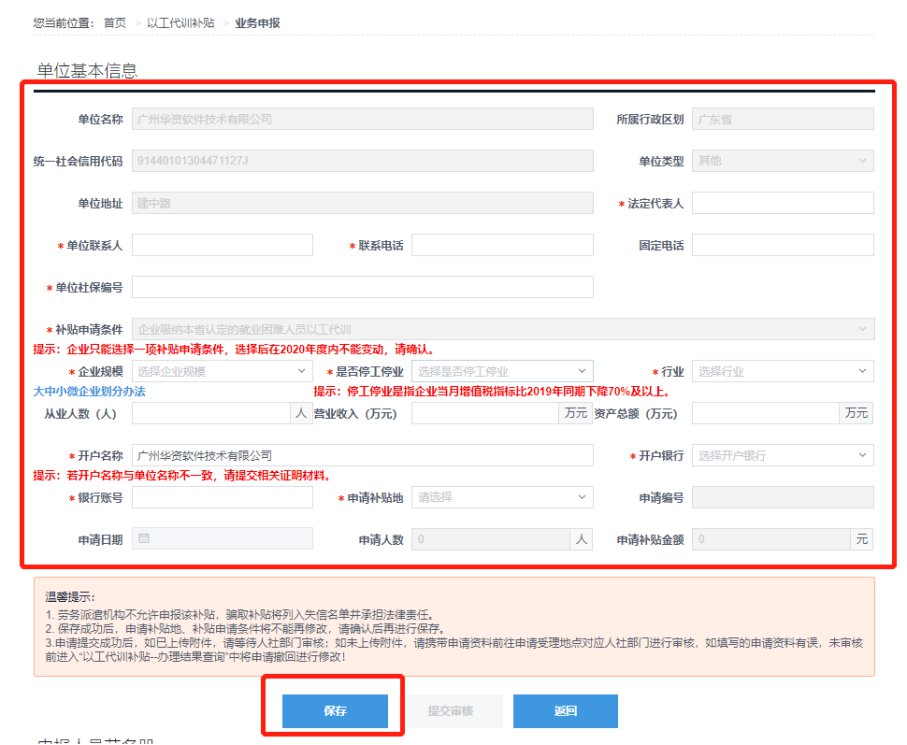Click the 银行账号 input field
907x745 pixels.
click(222, 497)
